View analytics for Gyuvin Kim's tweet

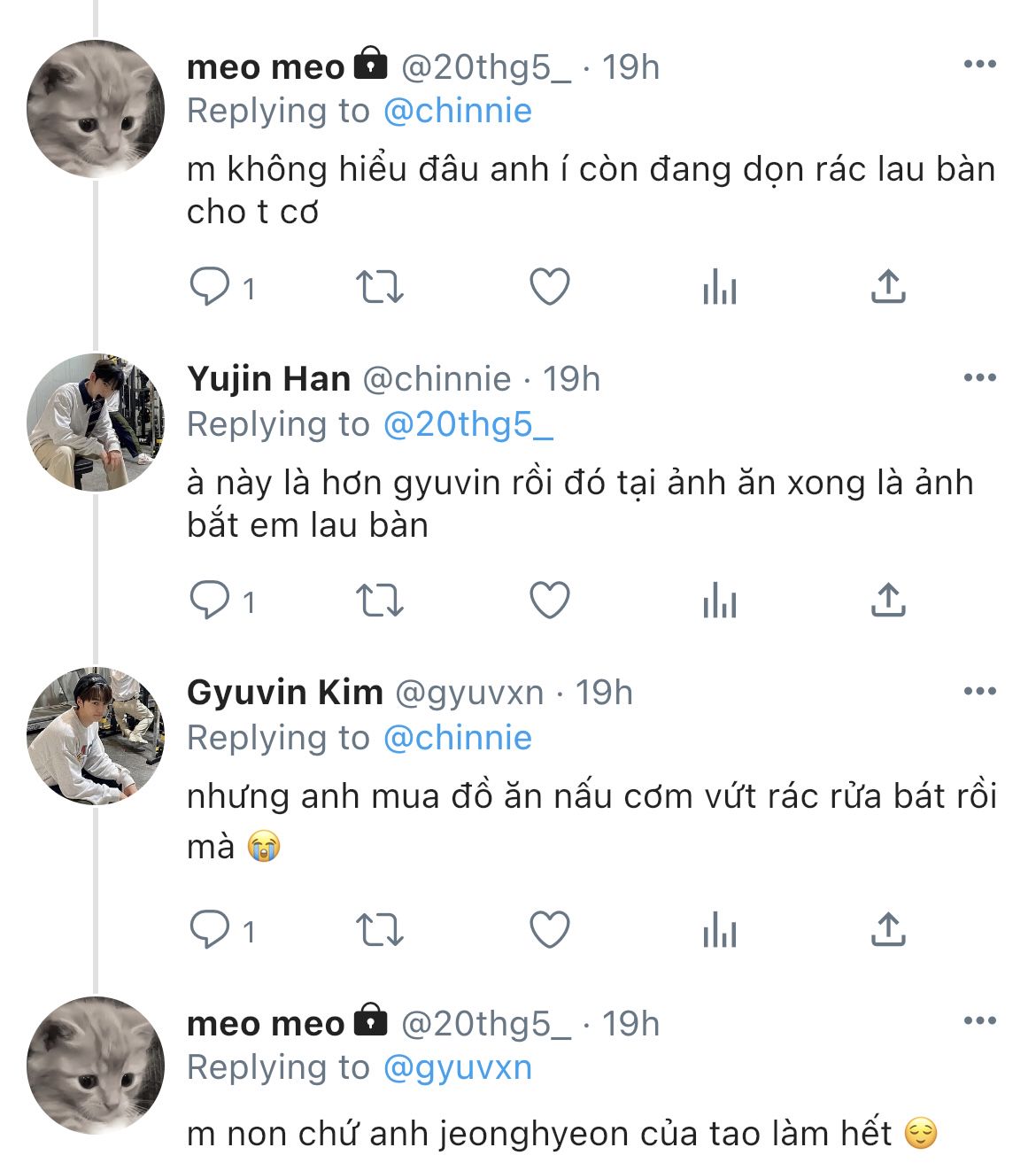pyautogui.click(x=719, y=930)
